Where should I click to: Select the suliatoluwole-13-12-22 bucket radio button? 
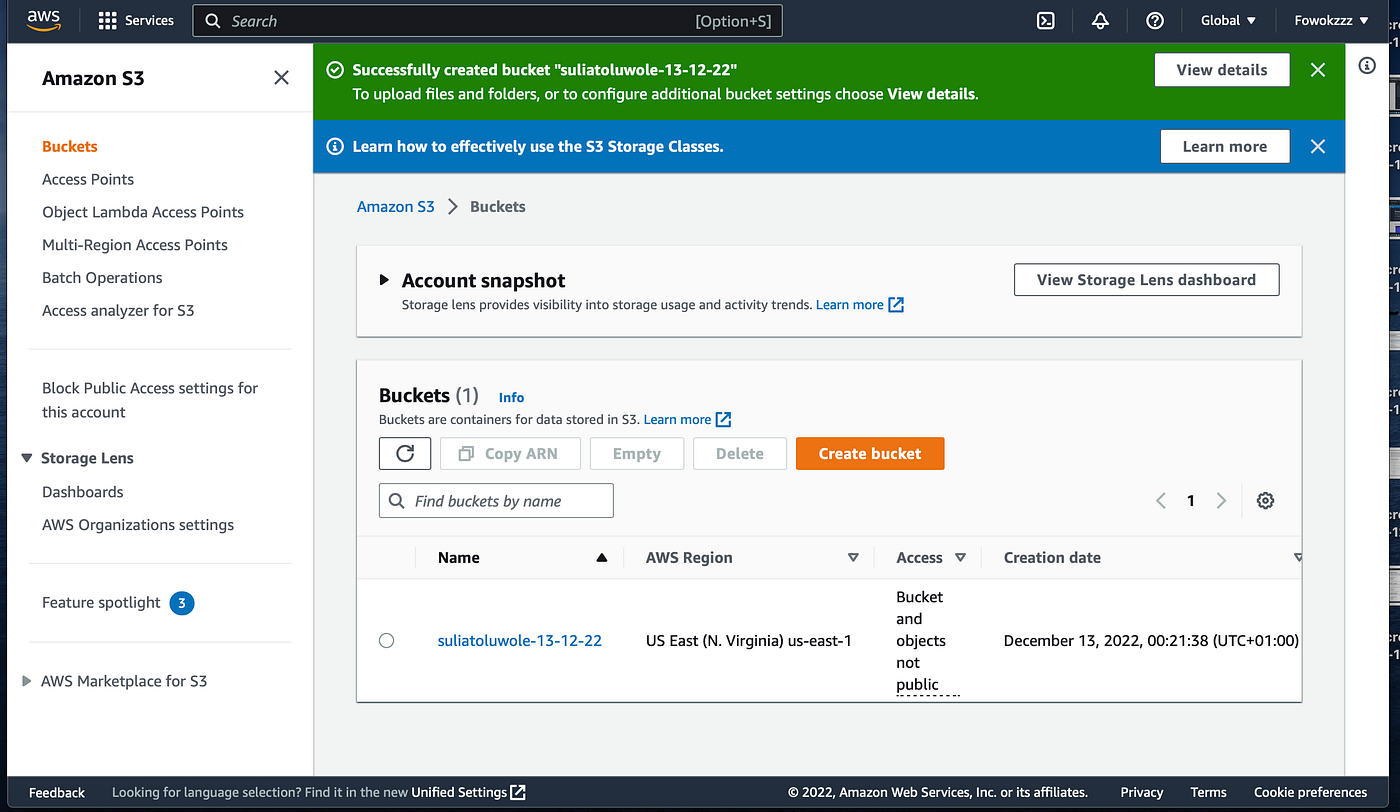tap(387, 641)
